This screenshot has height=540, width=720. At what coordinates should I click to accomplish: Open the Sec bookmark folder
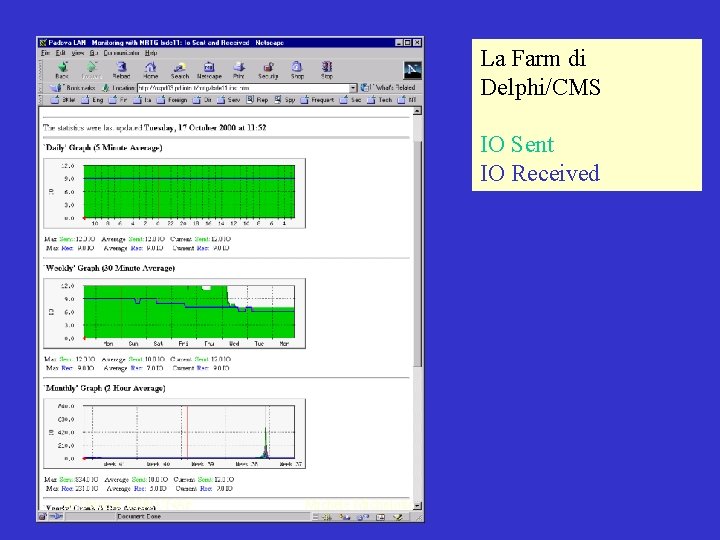click(350, 100)
